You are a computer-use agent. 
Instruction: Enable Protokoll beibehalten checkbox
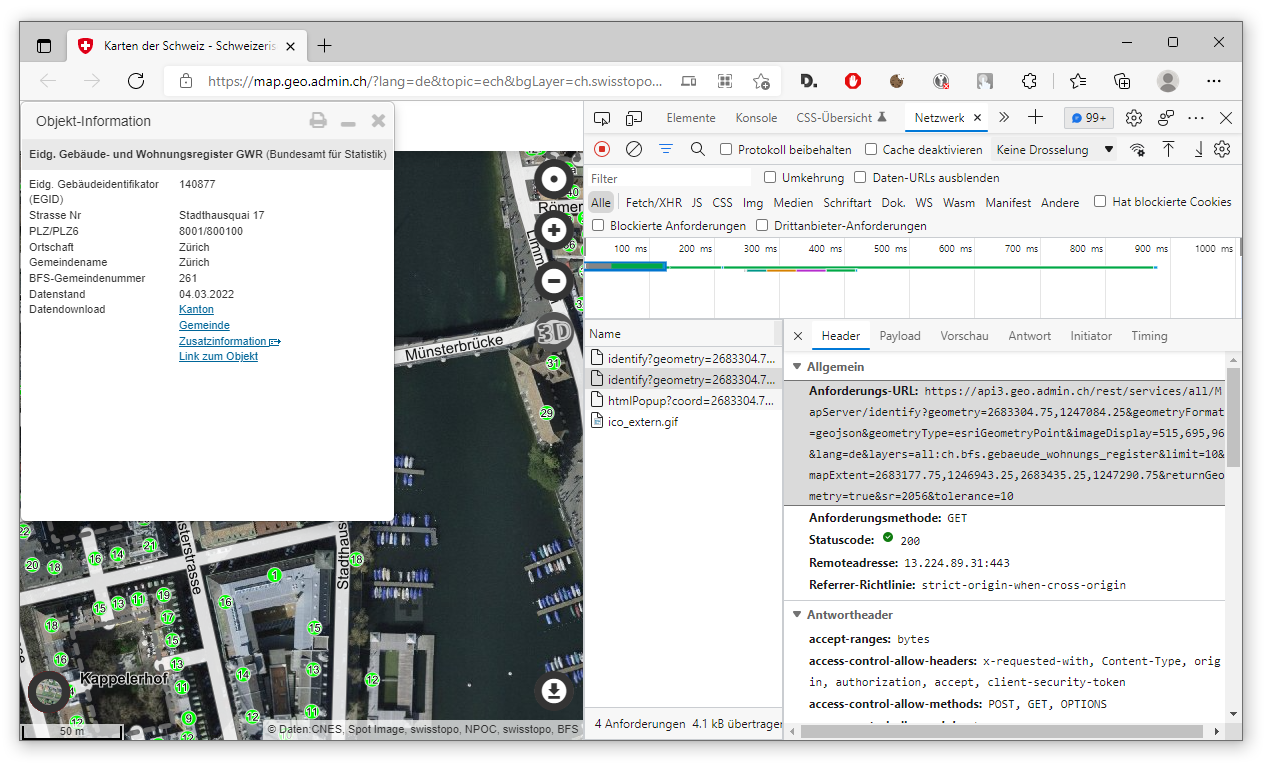tap(727, 150)
